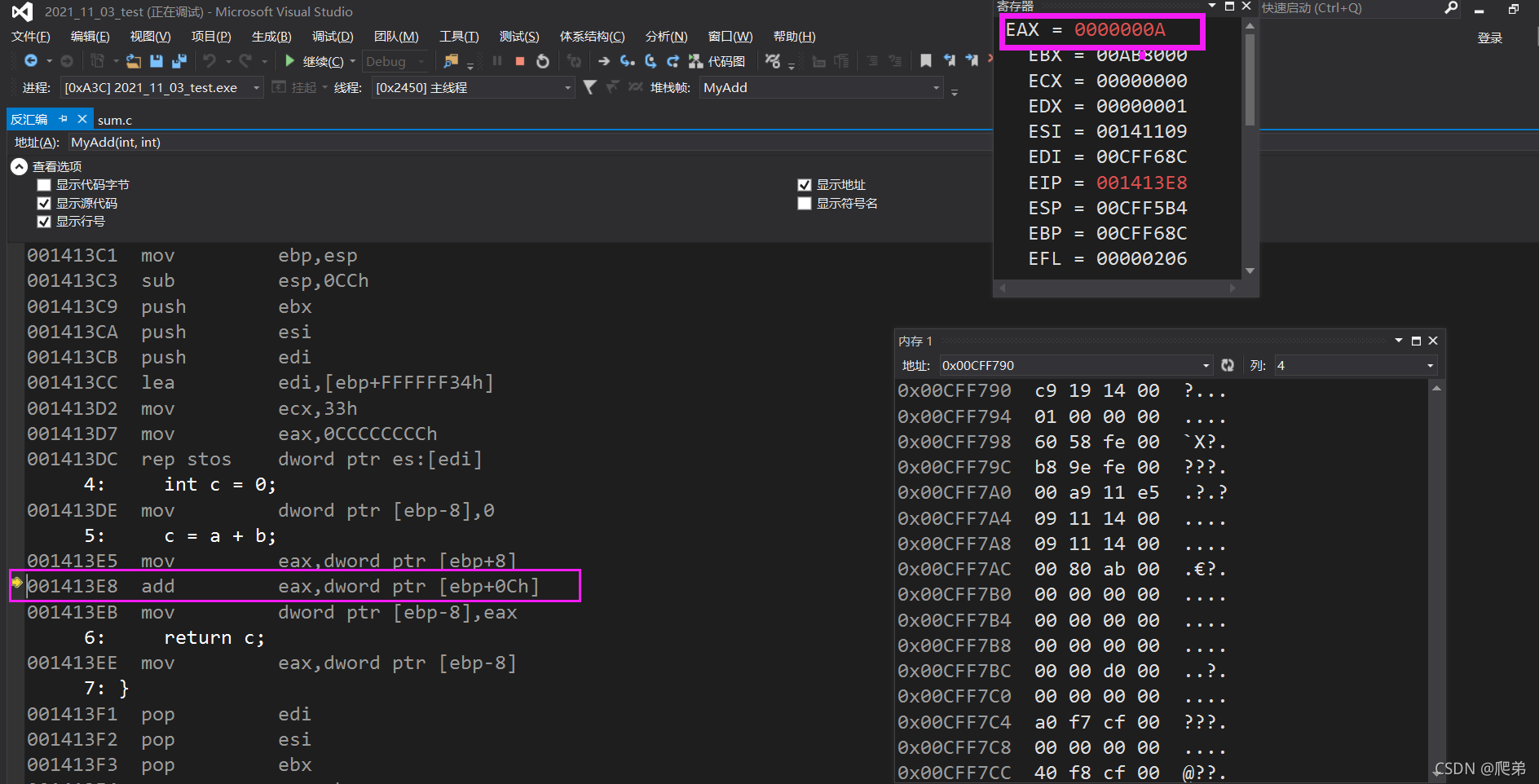Viewport: 1539px width, 784px height.
Task: Open the 帮助(H) menu
Action: (795, 37)
